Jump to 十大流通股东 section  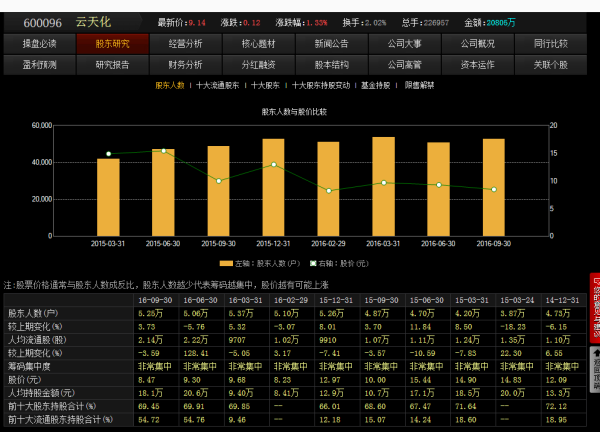(218, 85)
